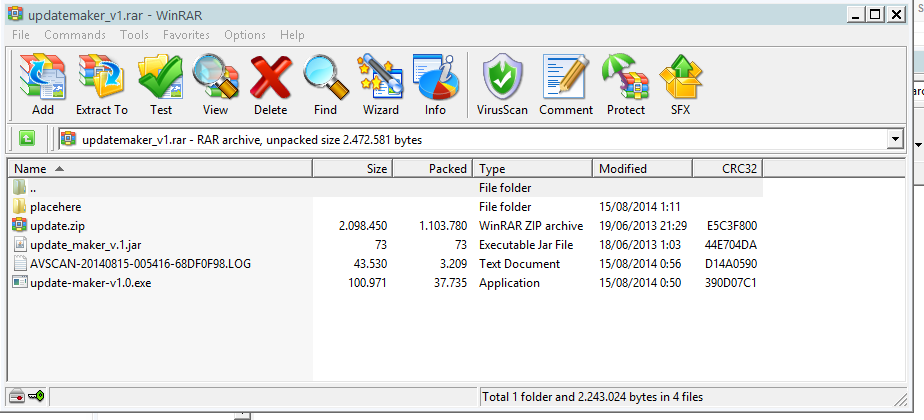Click the Application type cell
The height and width of the screenshot is (420, 924).
click(509, 283)
